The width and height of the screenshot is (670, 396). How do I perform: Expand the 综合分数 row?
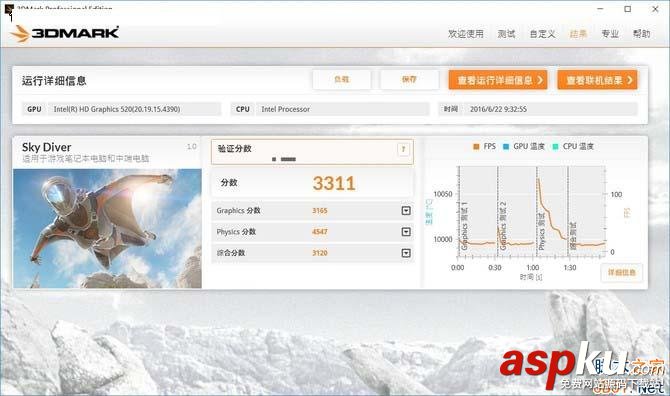(406, 253)
